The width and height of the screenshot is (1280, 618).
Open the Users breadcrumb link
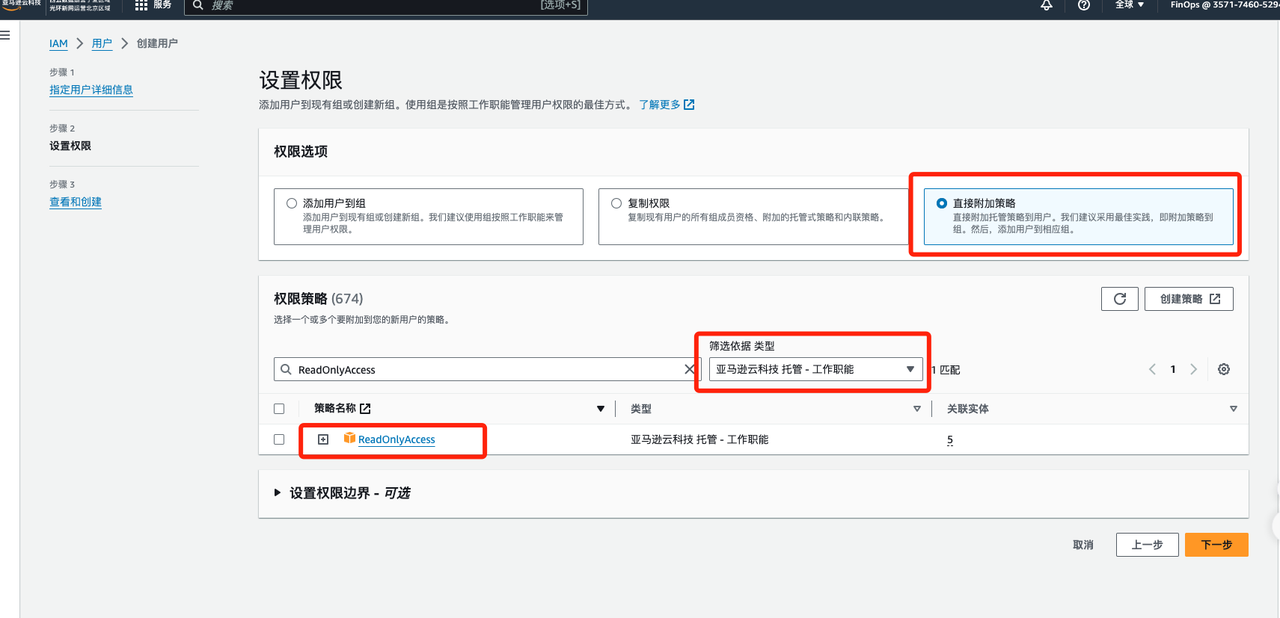click(102, 44)
